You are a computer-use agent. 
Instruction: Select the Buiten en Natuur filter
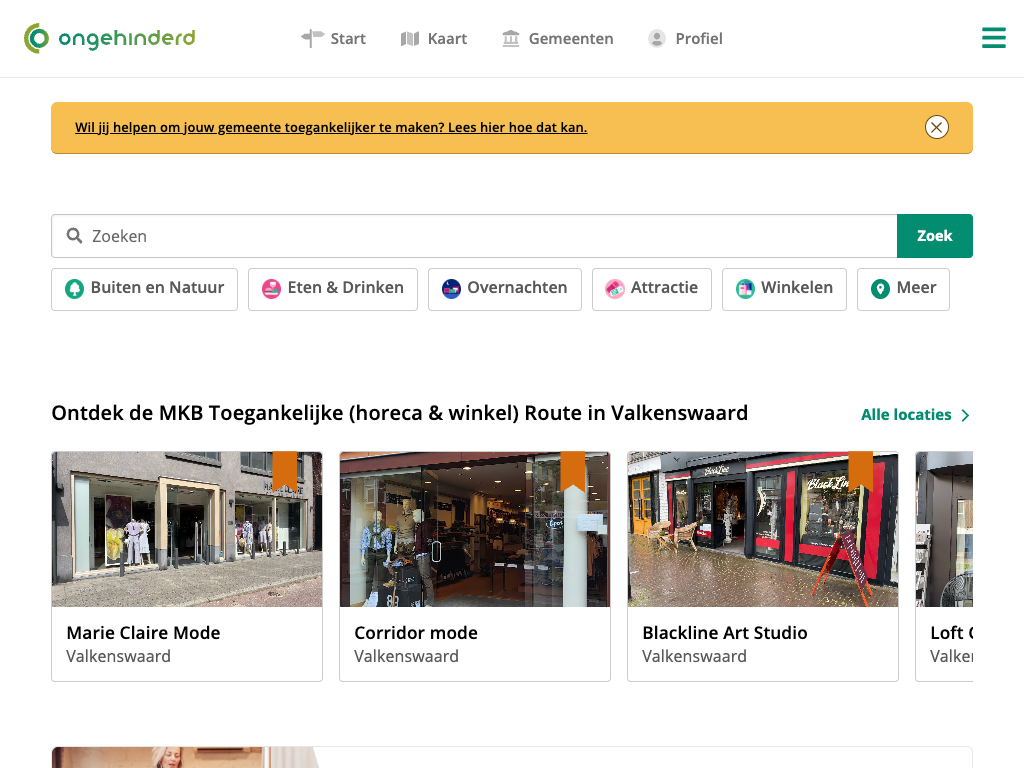pyautogui.click(x=144, y=288)
